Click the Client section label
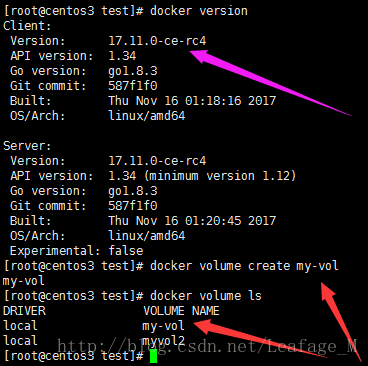Image resolution: width=368 pixels, height=366 pixels. (27, 26)
